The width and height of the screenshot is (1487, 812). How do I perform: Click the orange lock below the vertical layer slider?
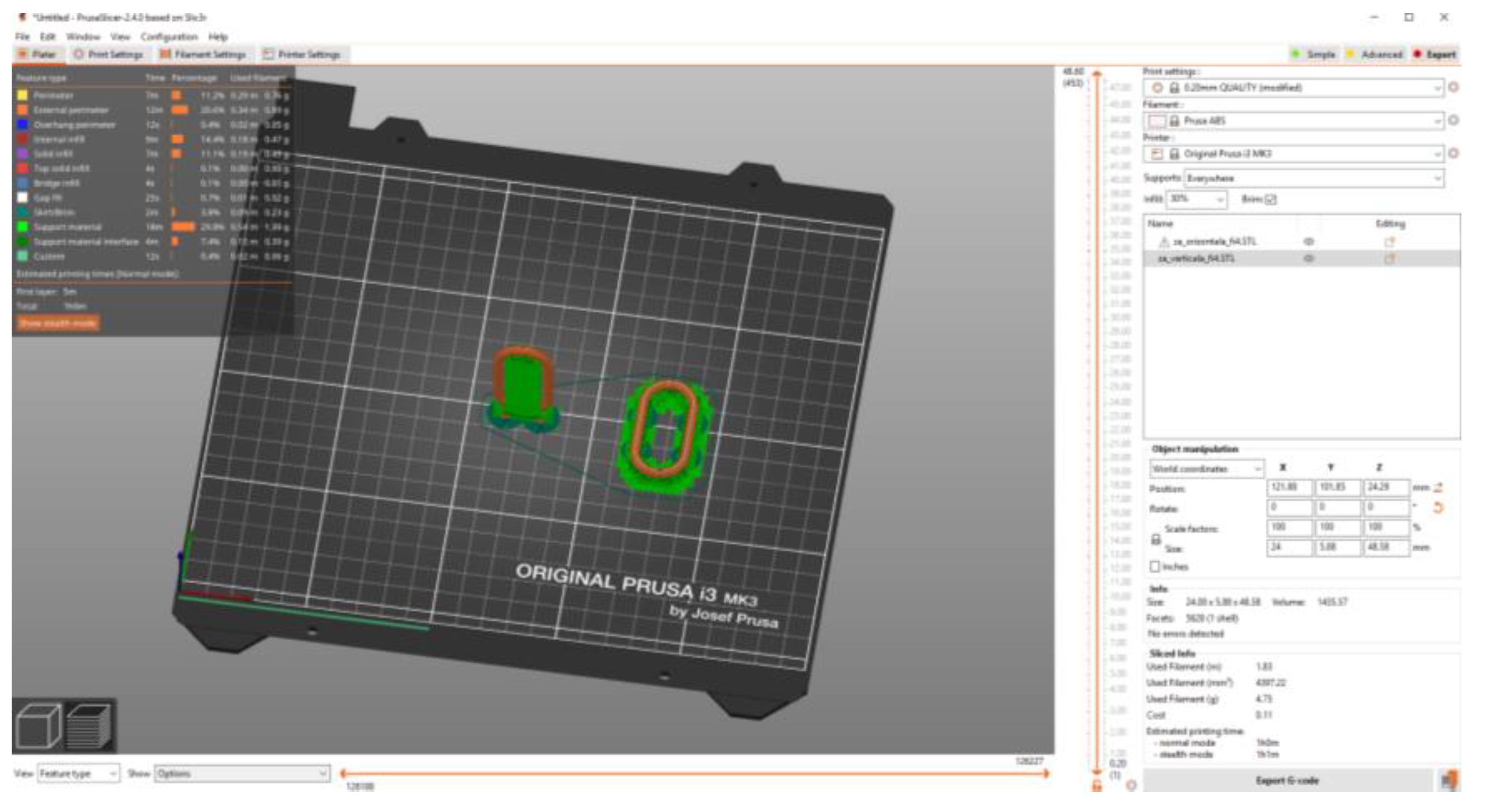pos(1097,785)
